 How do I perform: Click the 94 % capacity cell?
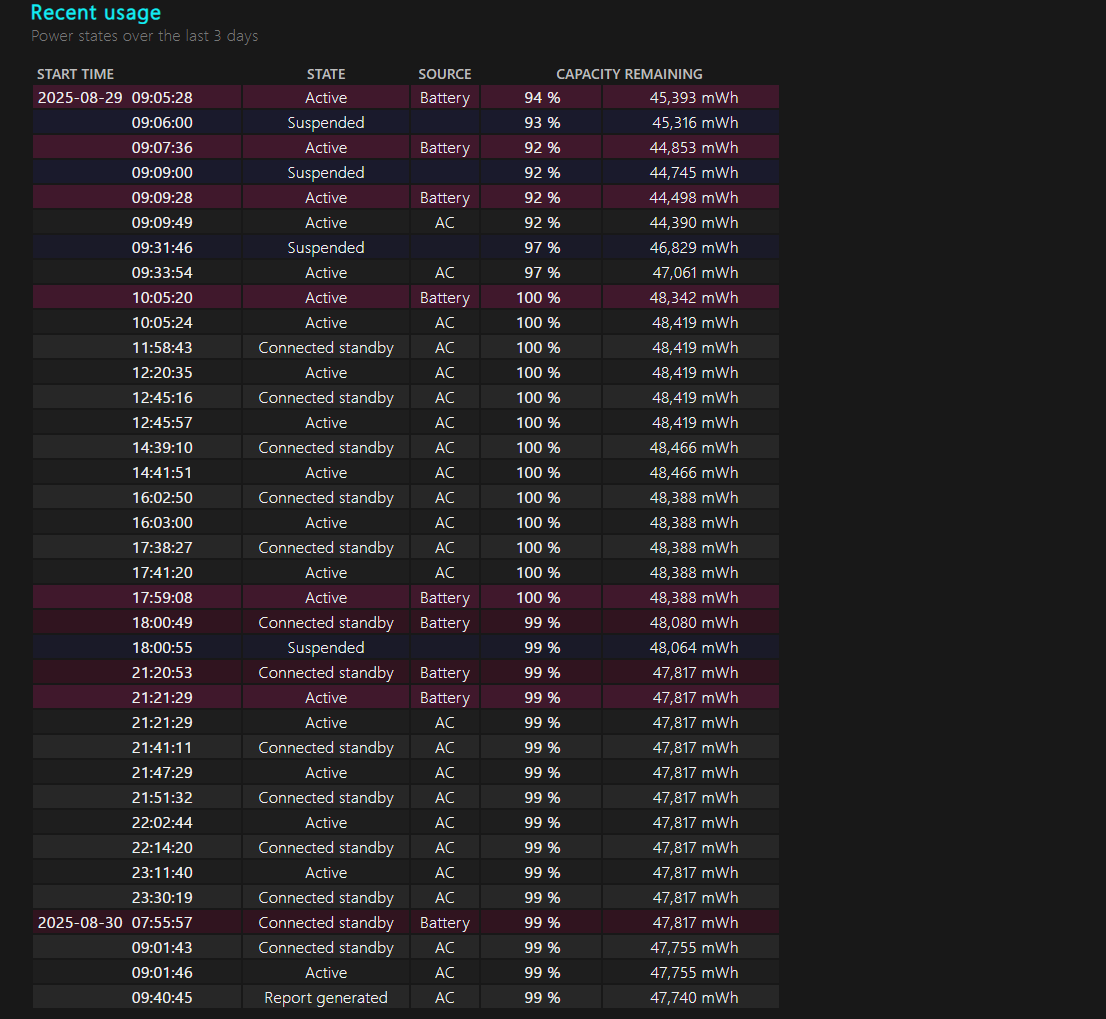[542, 98]
